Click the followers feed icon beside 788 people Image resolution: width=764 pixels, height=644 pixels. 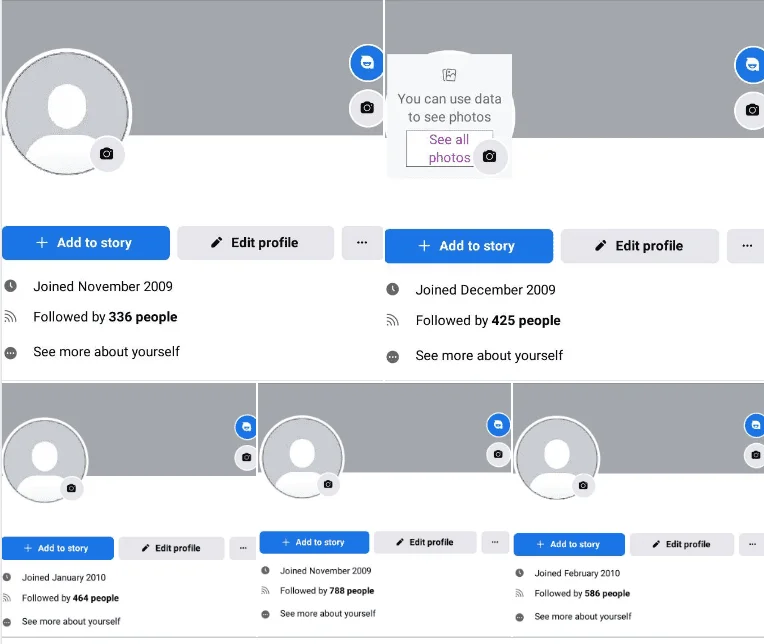pos(266,590)
